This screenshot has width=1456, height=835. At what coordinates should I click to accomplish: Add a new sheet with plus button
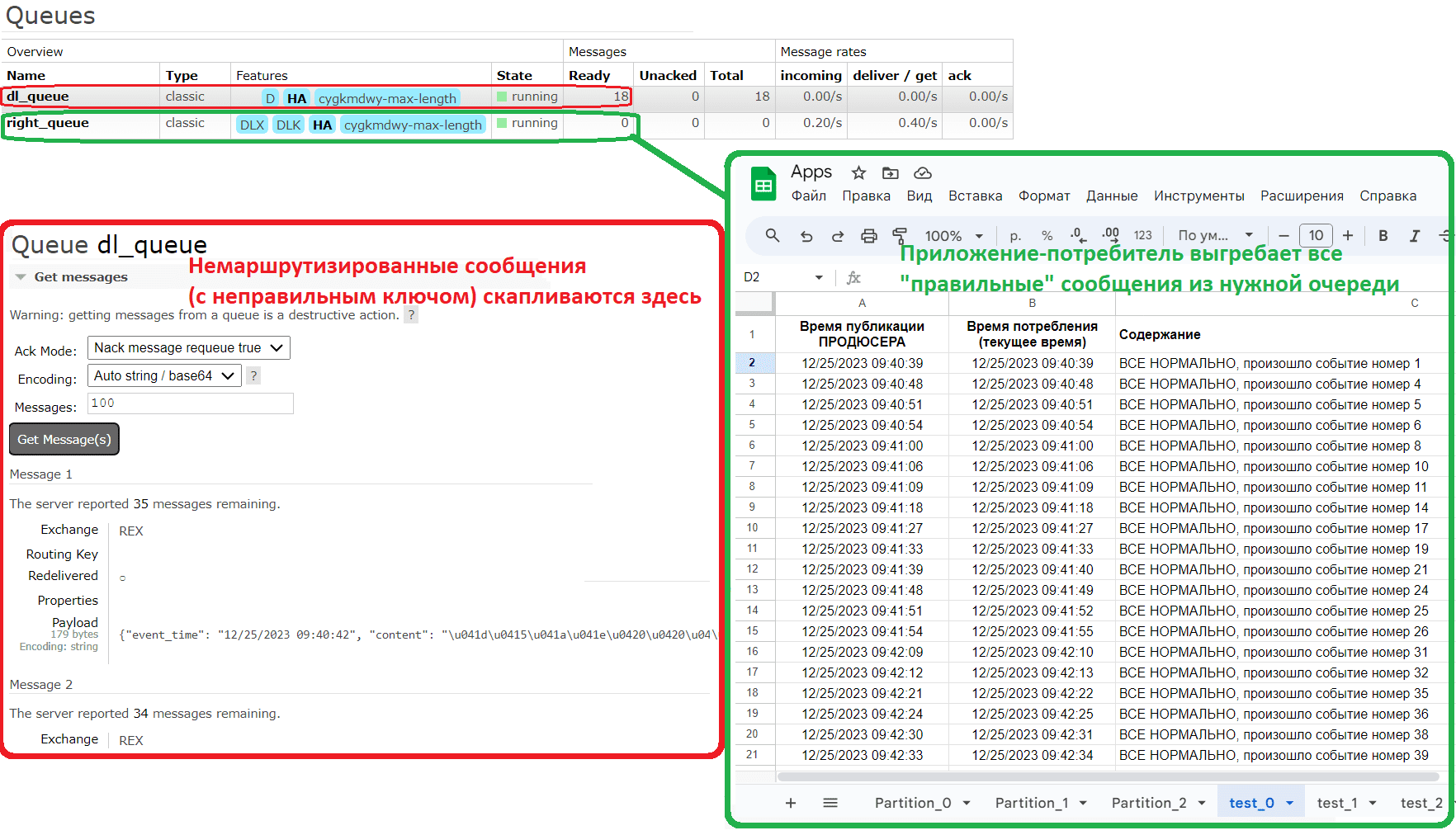(x=791, y=803)
